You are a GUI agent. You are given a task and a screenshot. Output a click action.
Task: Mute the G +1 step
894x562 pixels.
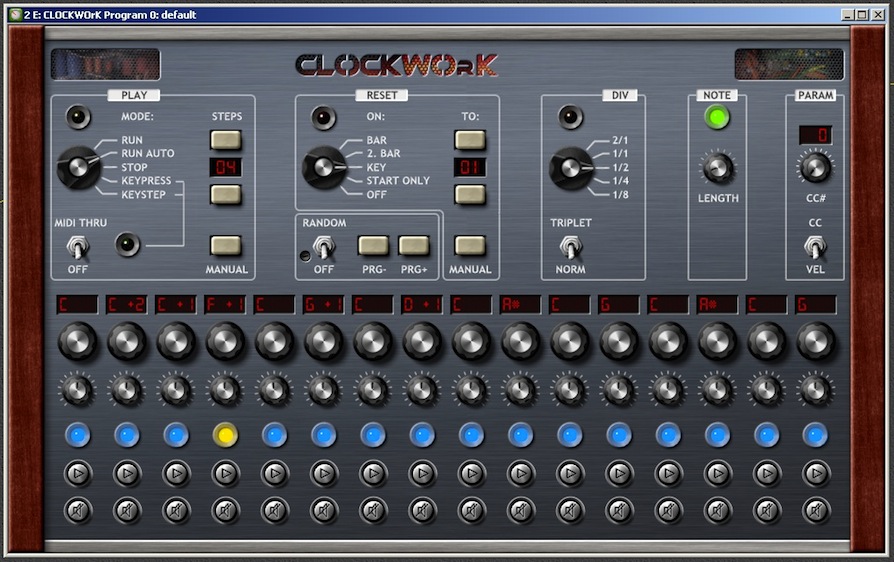pyautogui.click(x=323, y=511)
